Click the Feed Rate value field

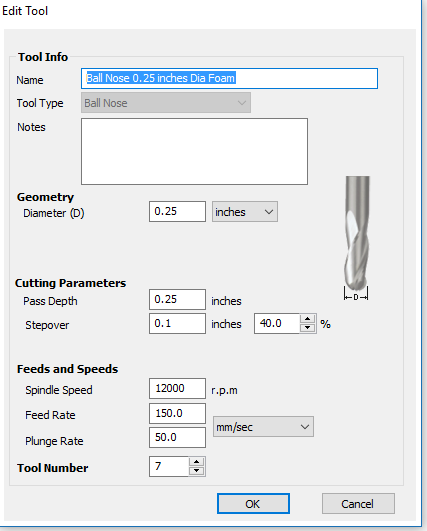click(x=177, y=413)
